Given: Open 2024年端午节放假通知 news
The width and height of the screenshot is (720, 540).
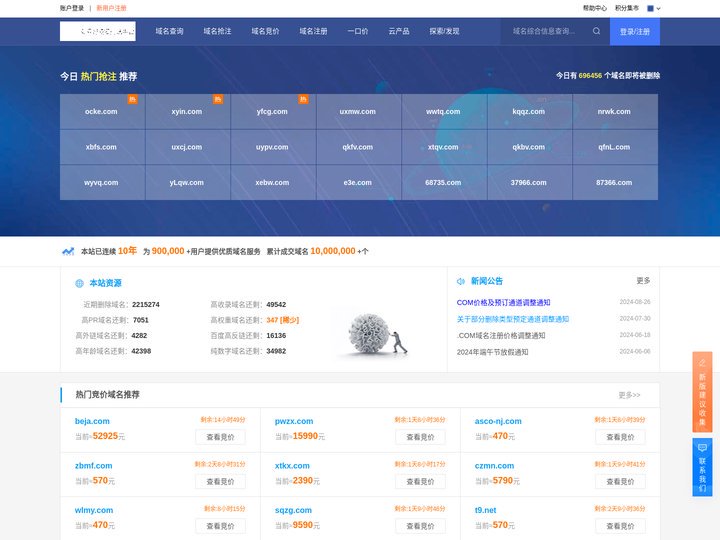Looking at the screenshot, I should [492, 352].
